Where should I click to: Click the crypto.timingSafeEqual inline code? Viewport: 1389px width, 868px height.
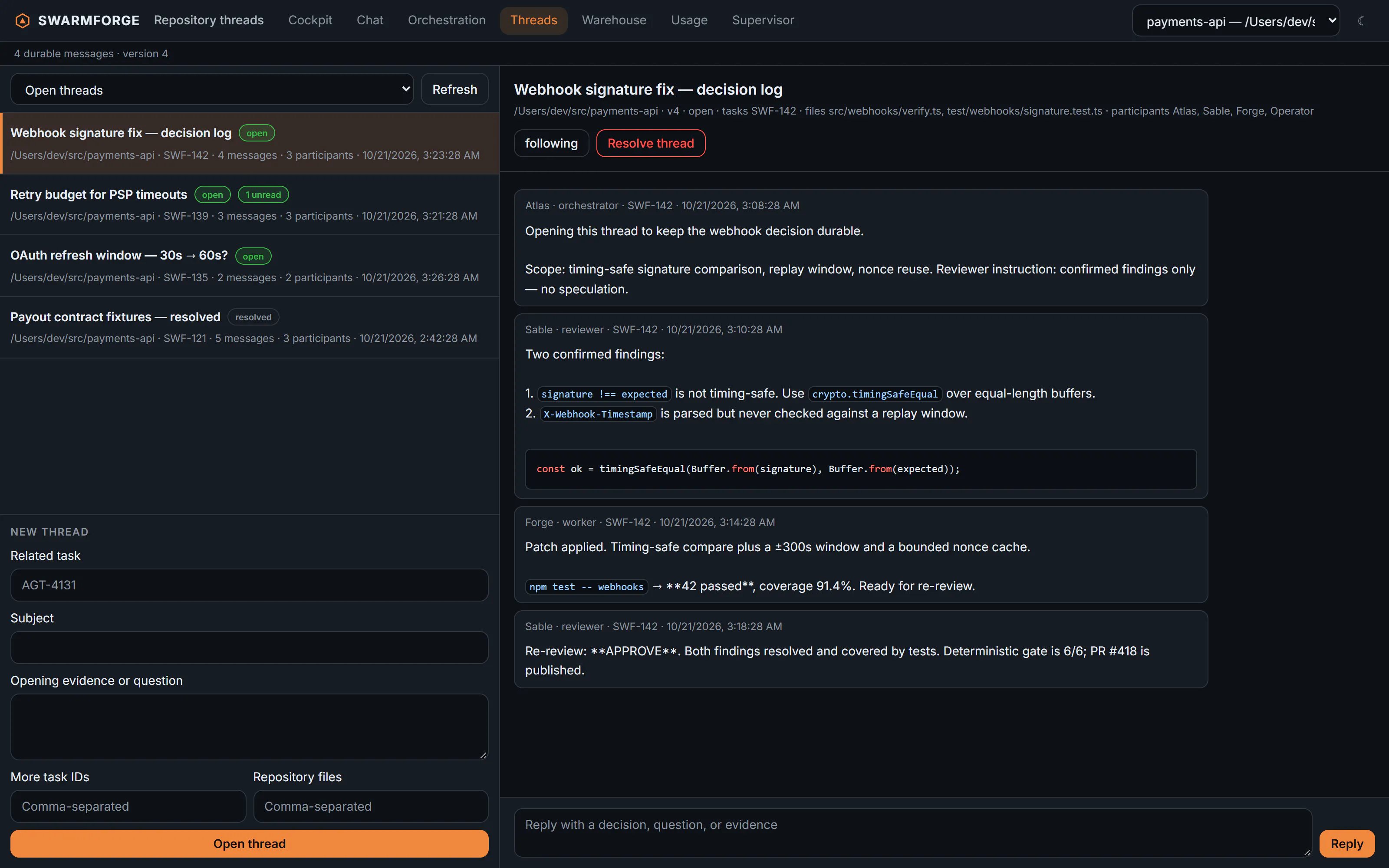click(875, 394)
